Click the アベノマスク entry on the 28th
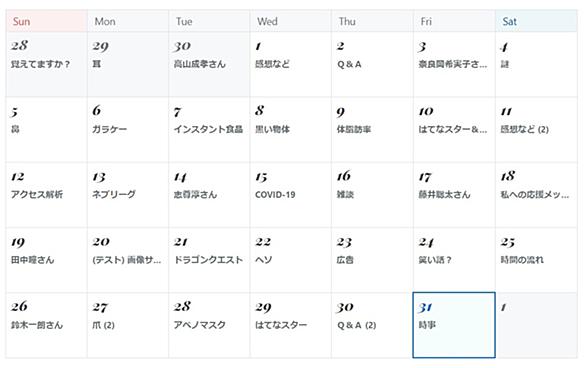The image size is (586, 368). point(200,325)
